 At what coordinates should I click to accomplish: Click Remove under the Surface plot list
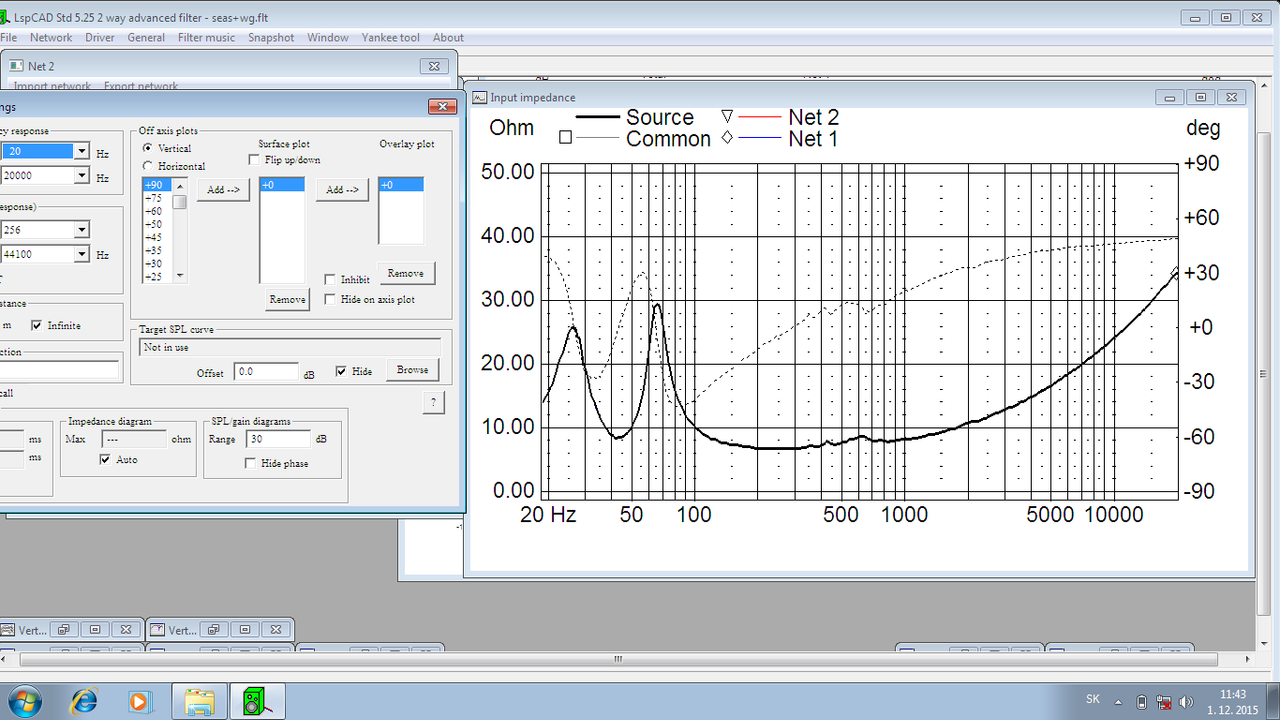pyautogui.click(x=287, y=299)
